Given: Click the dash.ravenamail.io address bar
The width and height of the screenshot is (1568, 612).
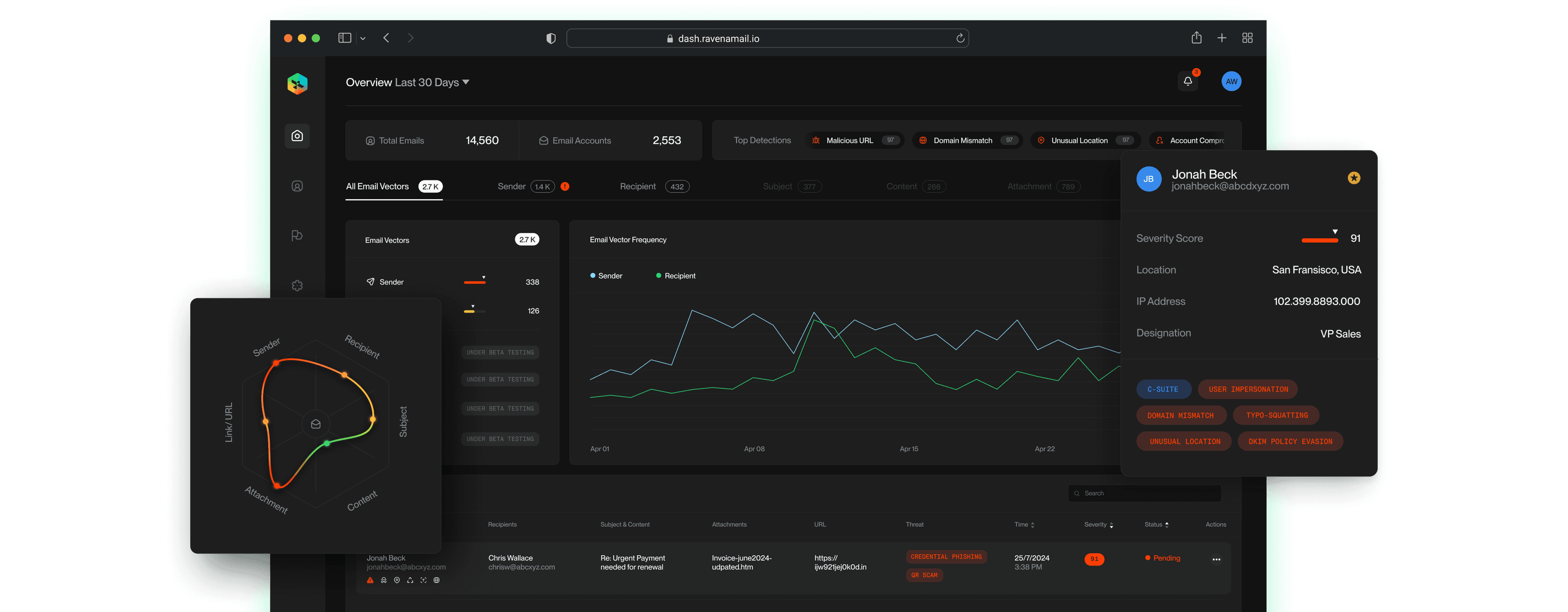Looking at the screenshot, I should (767, 38).
